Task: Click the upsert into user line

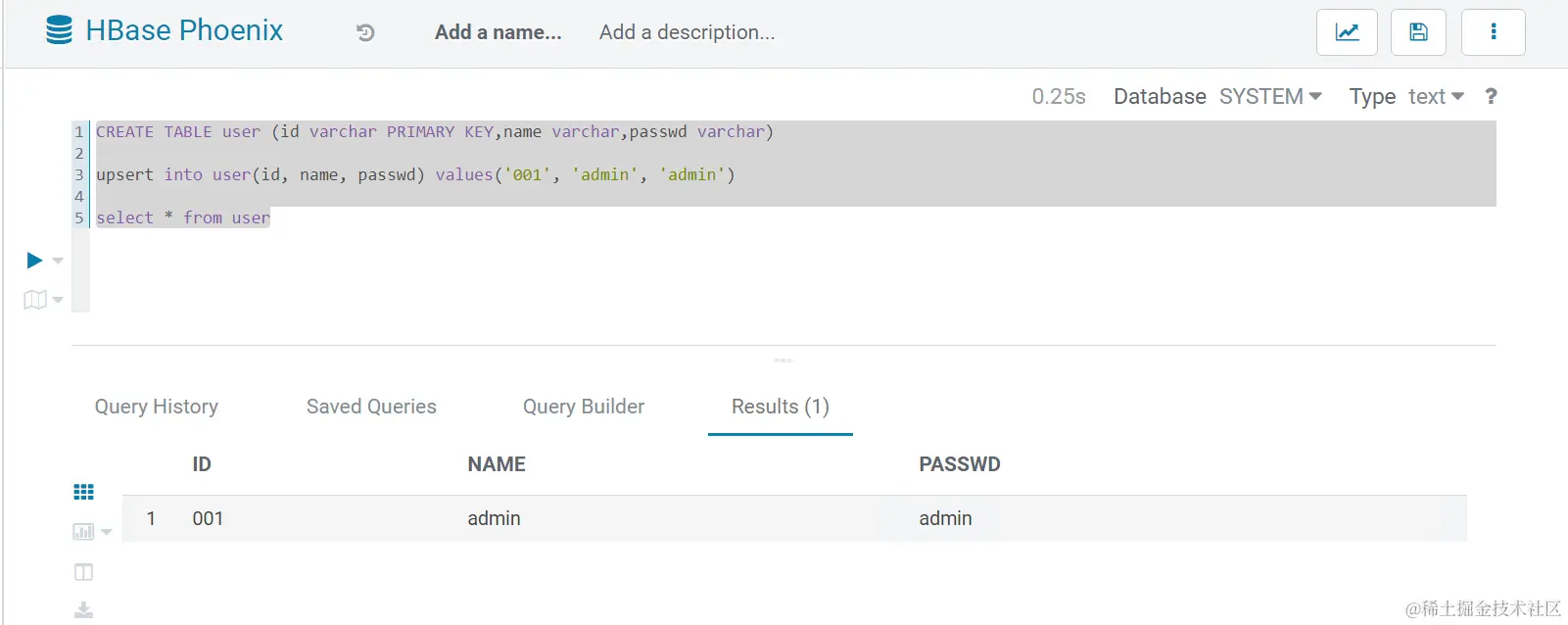Action: point(415,174)
